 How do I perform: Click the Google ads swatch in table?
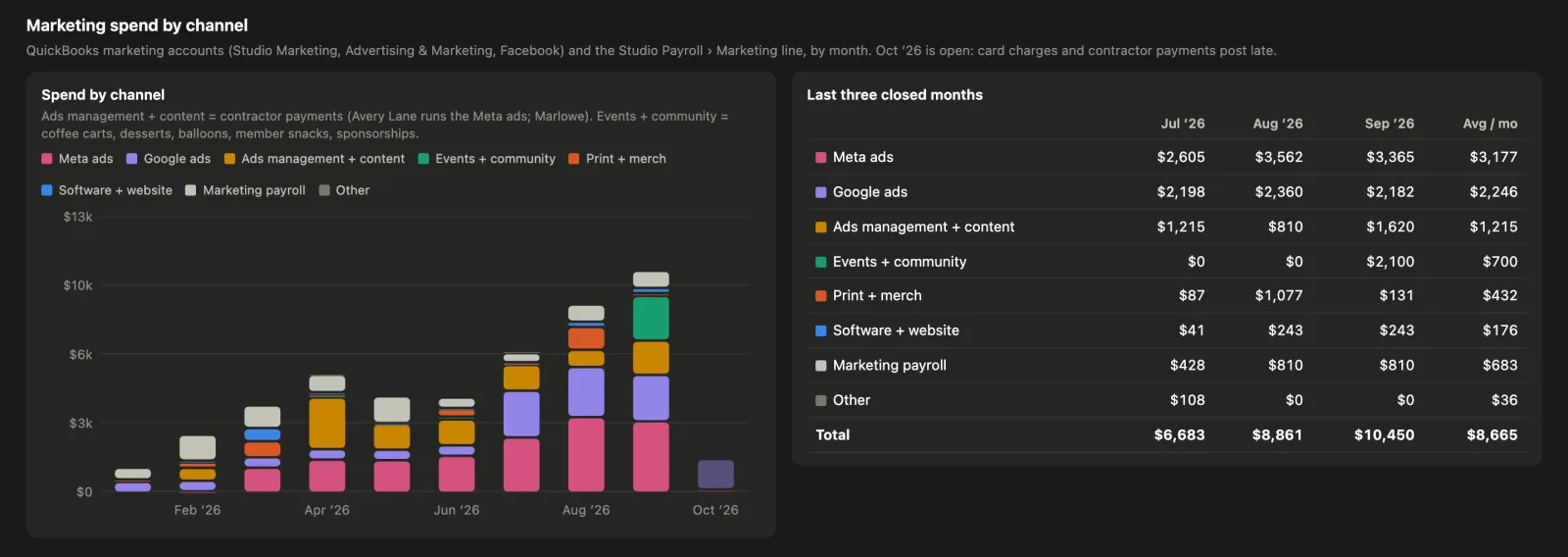coord(821,192)
